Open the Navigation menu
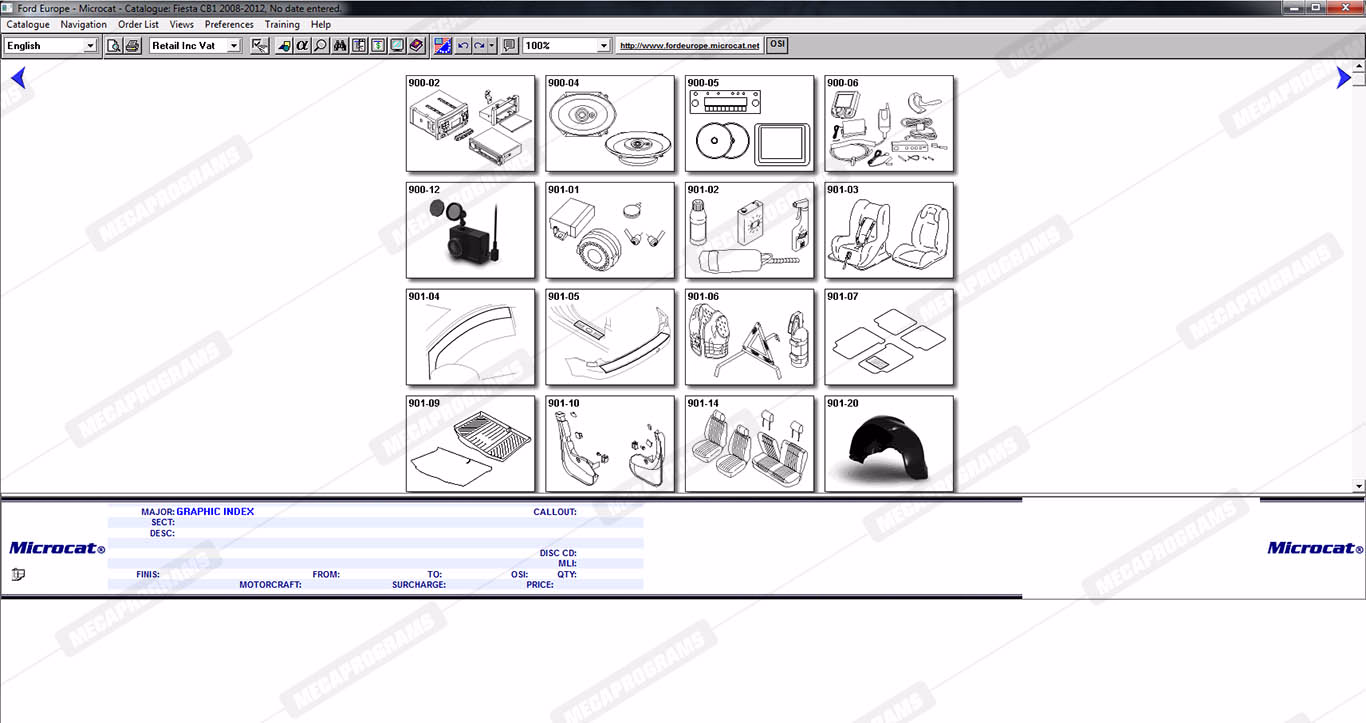The width and height of the screenshot is (1366, 723). (83, 24)
